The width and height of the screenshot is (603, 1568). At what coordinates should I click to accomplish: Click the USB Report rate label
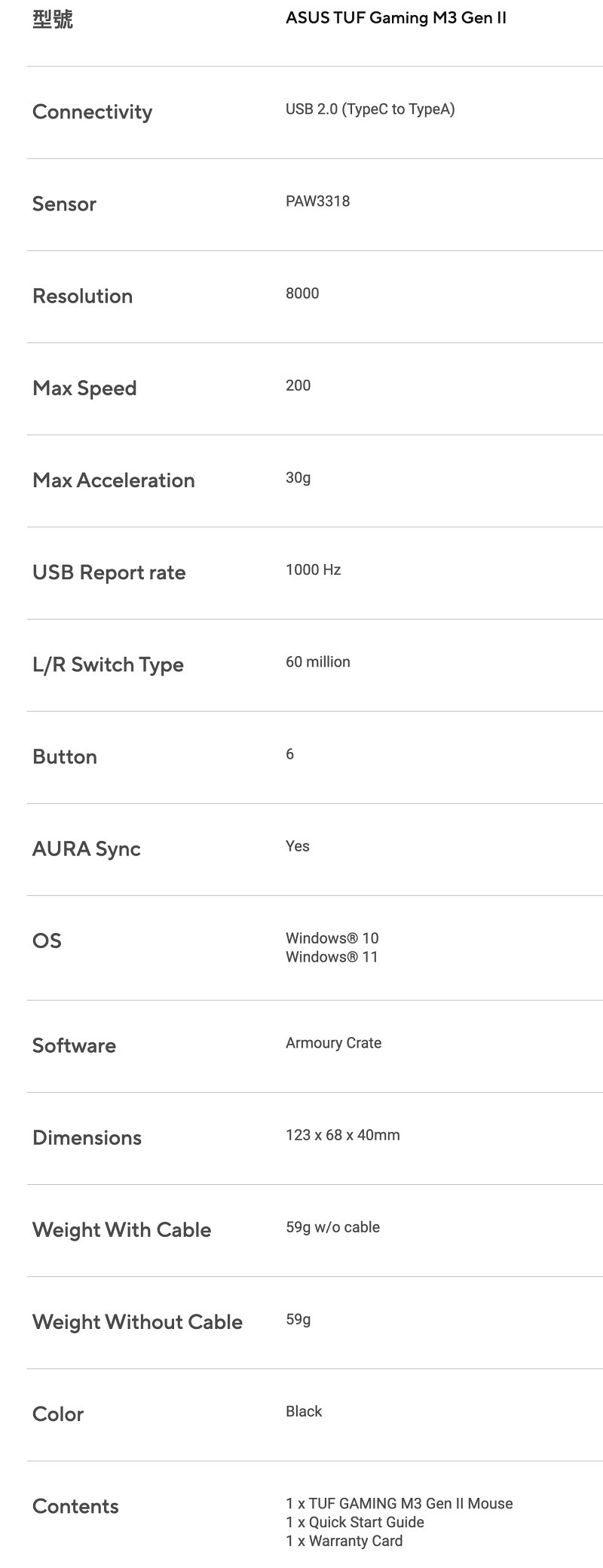[x=109, y=572]
